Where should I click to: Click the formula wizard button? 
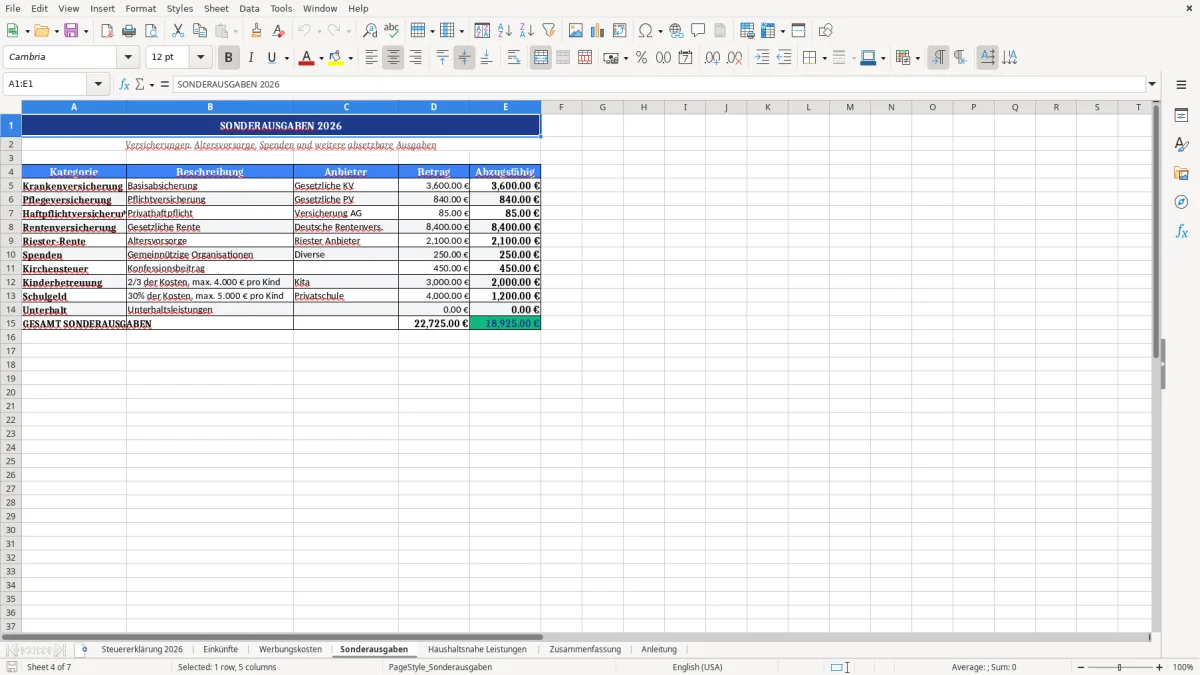123,84
